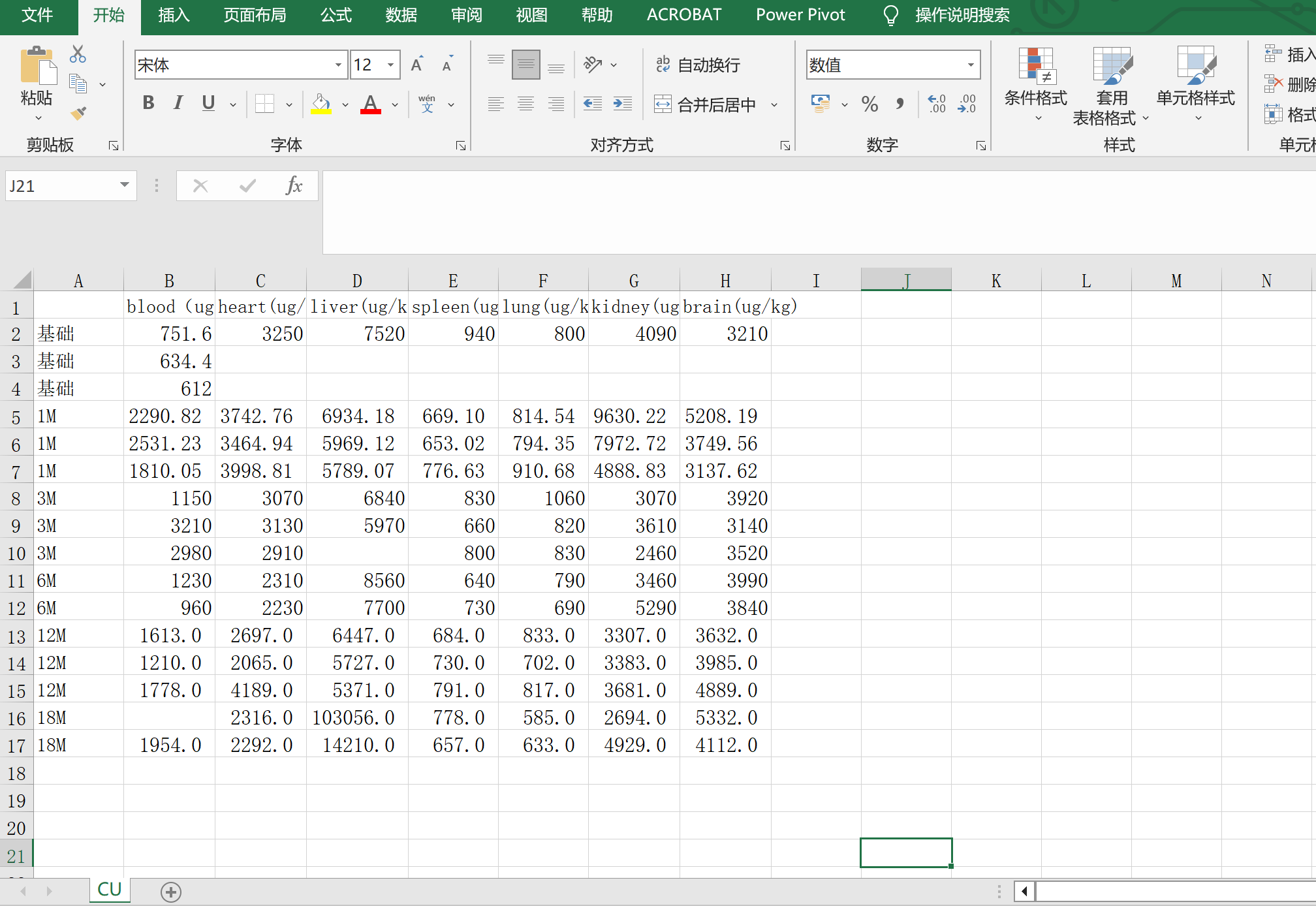Image resolution: width=1316 pixels, height=906 pixels.
Task: Toggle wrap text (自动换行)
Action: 698,65
